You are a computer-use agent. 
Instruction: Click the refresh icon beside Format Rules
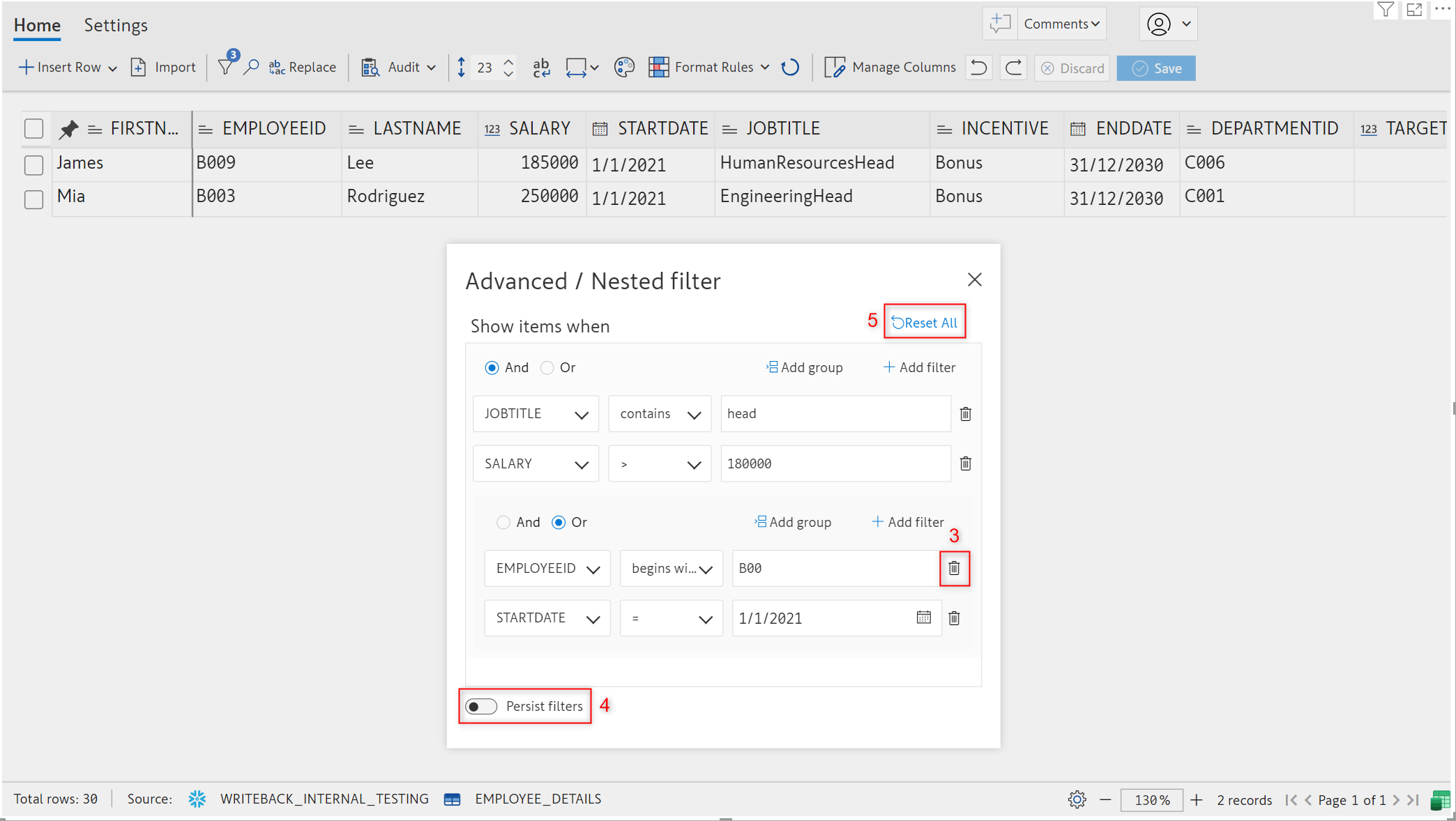(790, 68)
